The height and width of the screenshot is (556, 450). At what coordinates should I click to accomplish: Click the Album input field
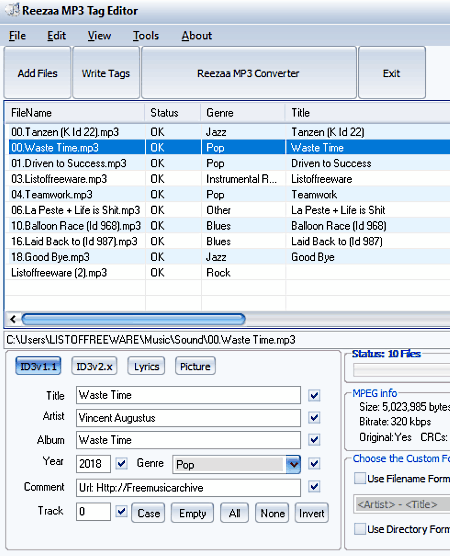(x=188, y=440)
